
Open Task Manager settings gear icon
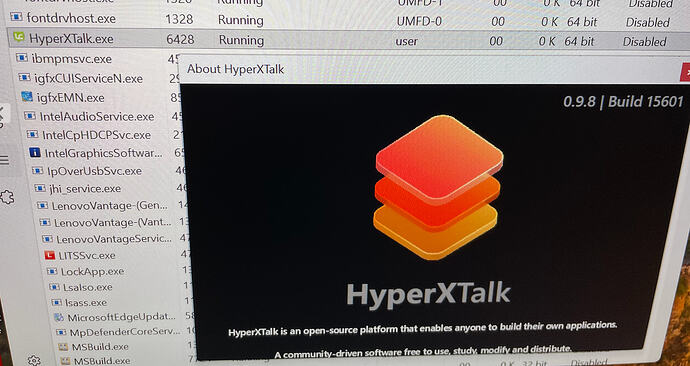(34, 360)
